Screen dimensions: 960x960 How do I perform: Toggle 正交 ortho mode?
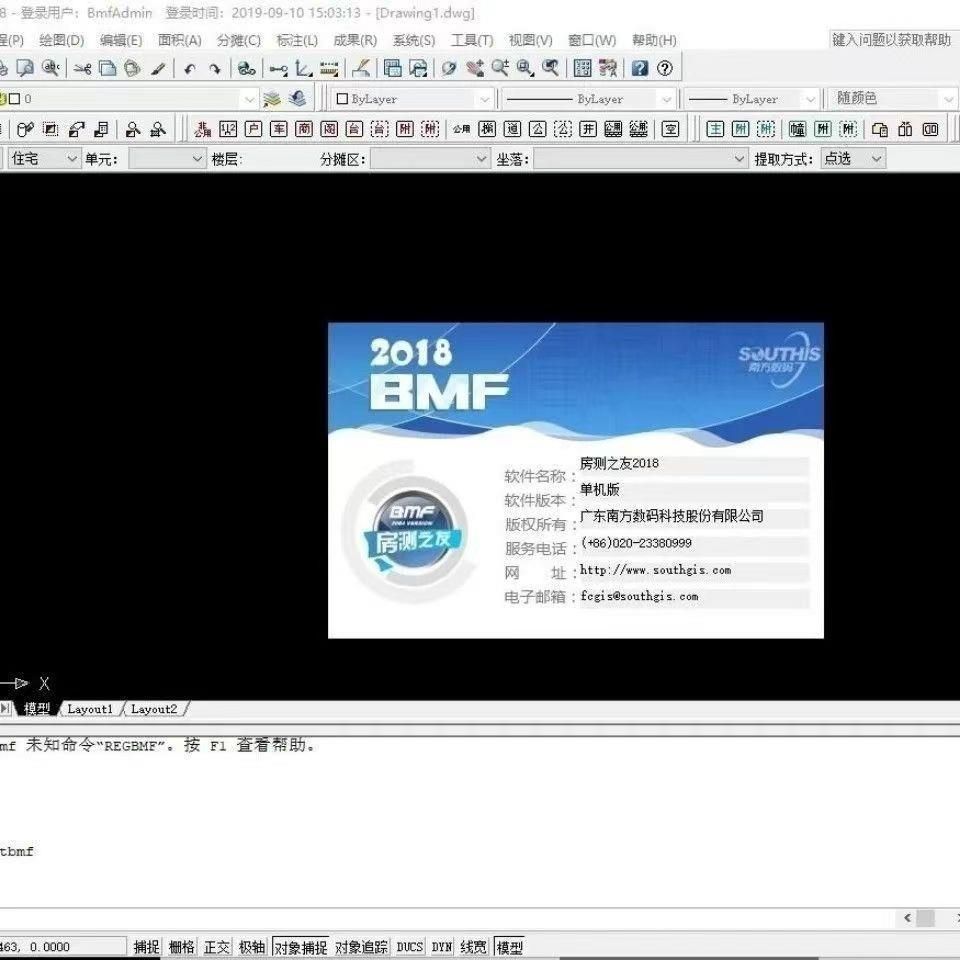[x=216, y=947]
